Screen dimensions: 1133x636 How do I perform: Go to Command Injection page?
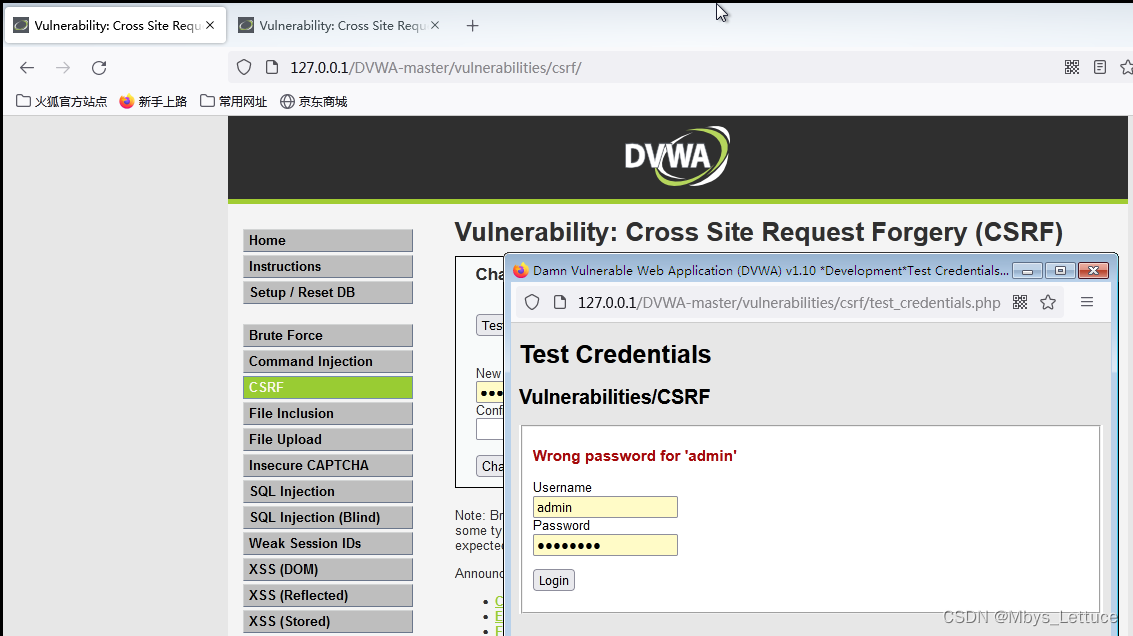tap(328, 361)
